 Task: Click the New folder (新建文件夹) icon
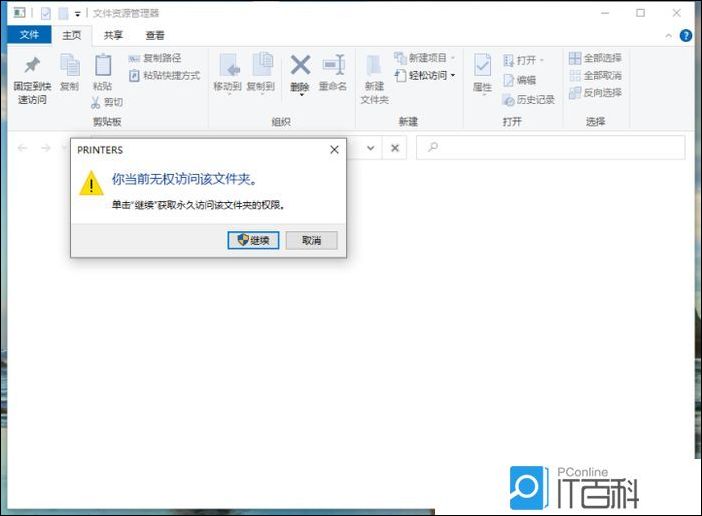click(x=374, y=66)
